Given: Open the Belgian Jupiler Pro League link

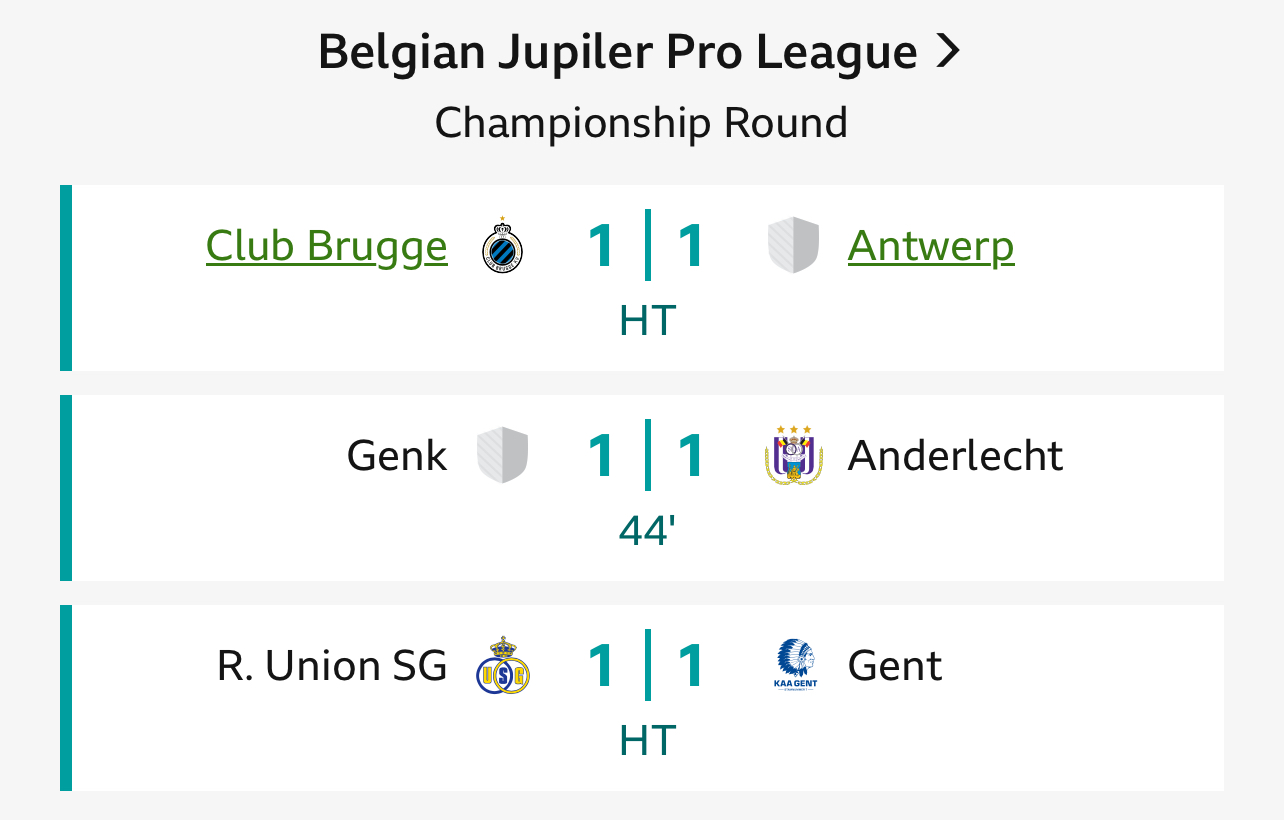Looking at the screenshot, I should (640, 52).
